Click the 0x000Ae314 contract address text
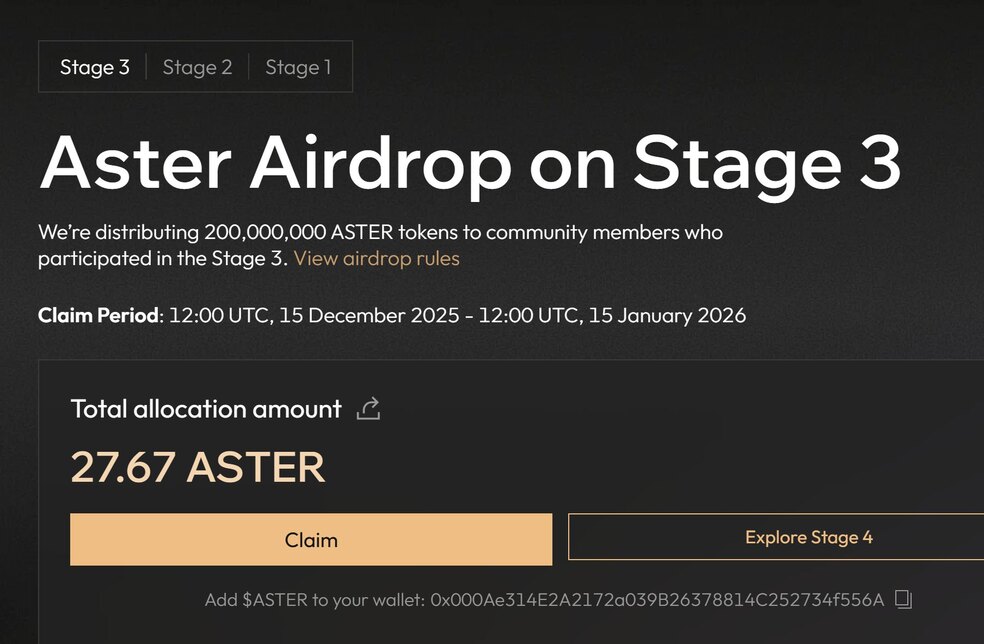Viewport: 984px width, 644px height. pos(658,600)
